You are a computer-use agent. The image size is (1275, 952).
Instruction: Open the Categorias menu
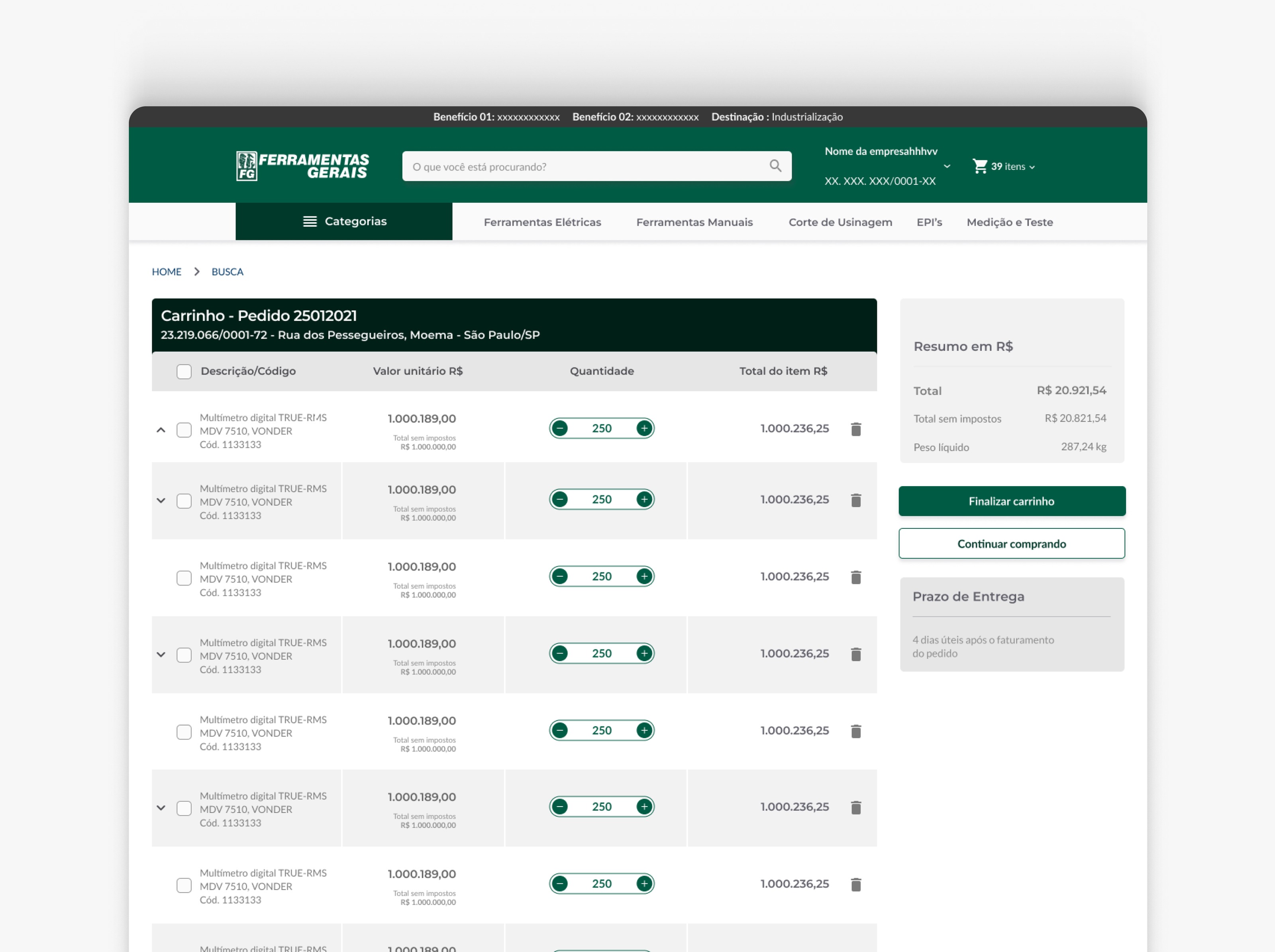tap(344, 221)
